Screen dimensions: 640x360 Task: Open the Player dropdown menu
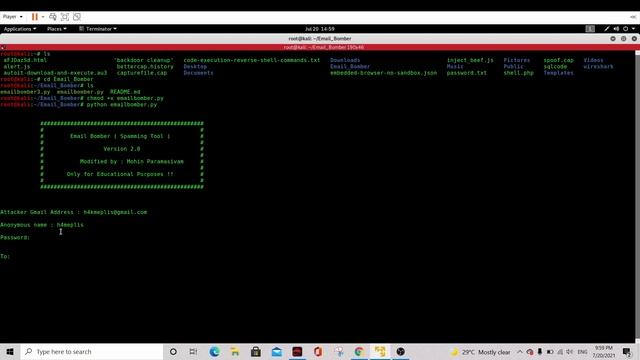pyautogui.click(x=13, y=17)
